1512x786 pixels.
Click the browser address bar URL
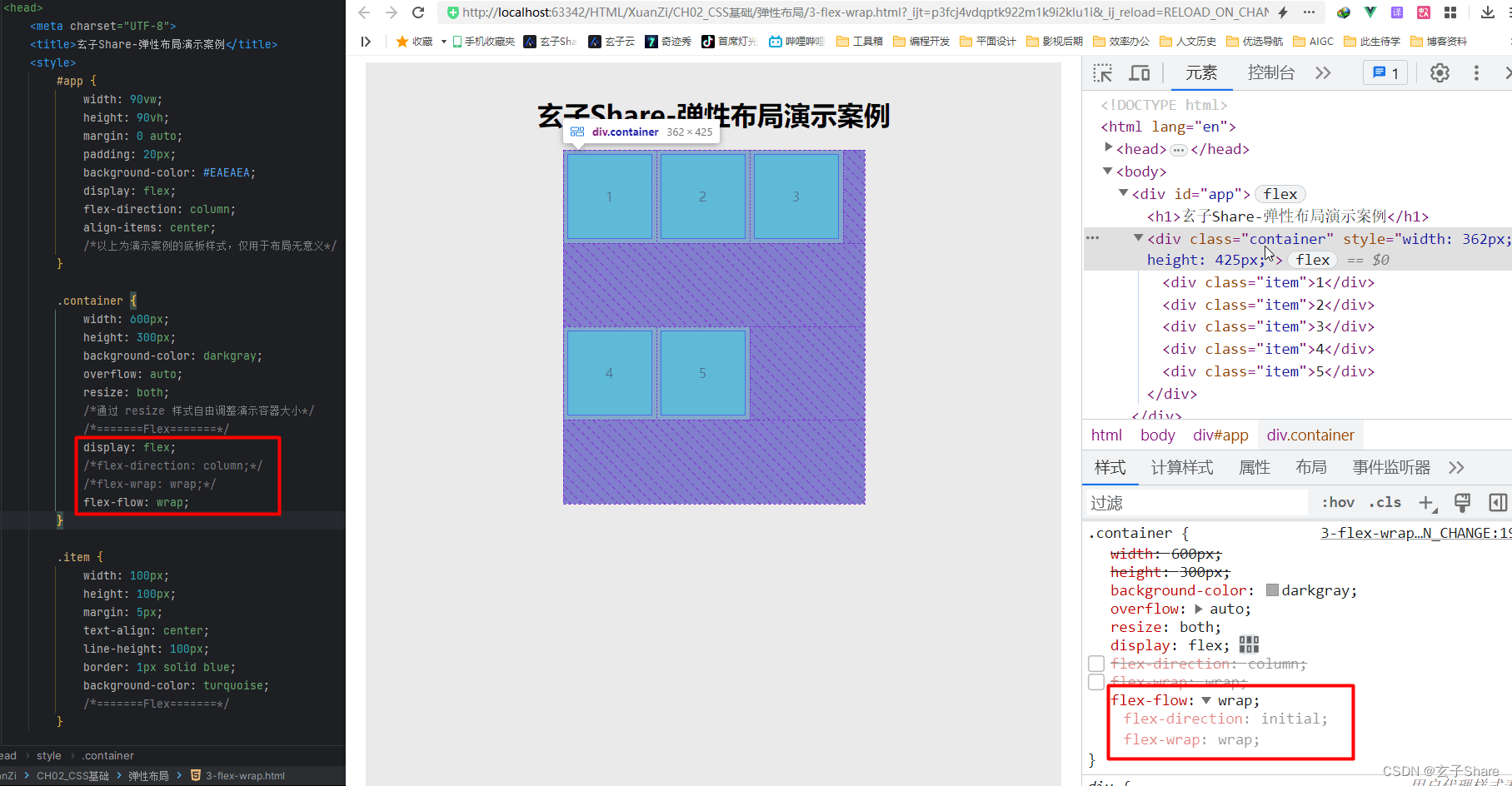pyautogui.click(x=866, y=12)
